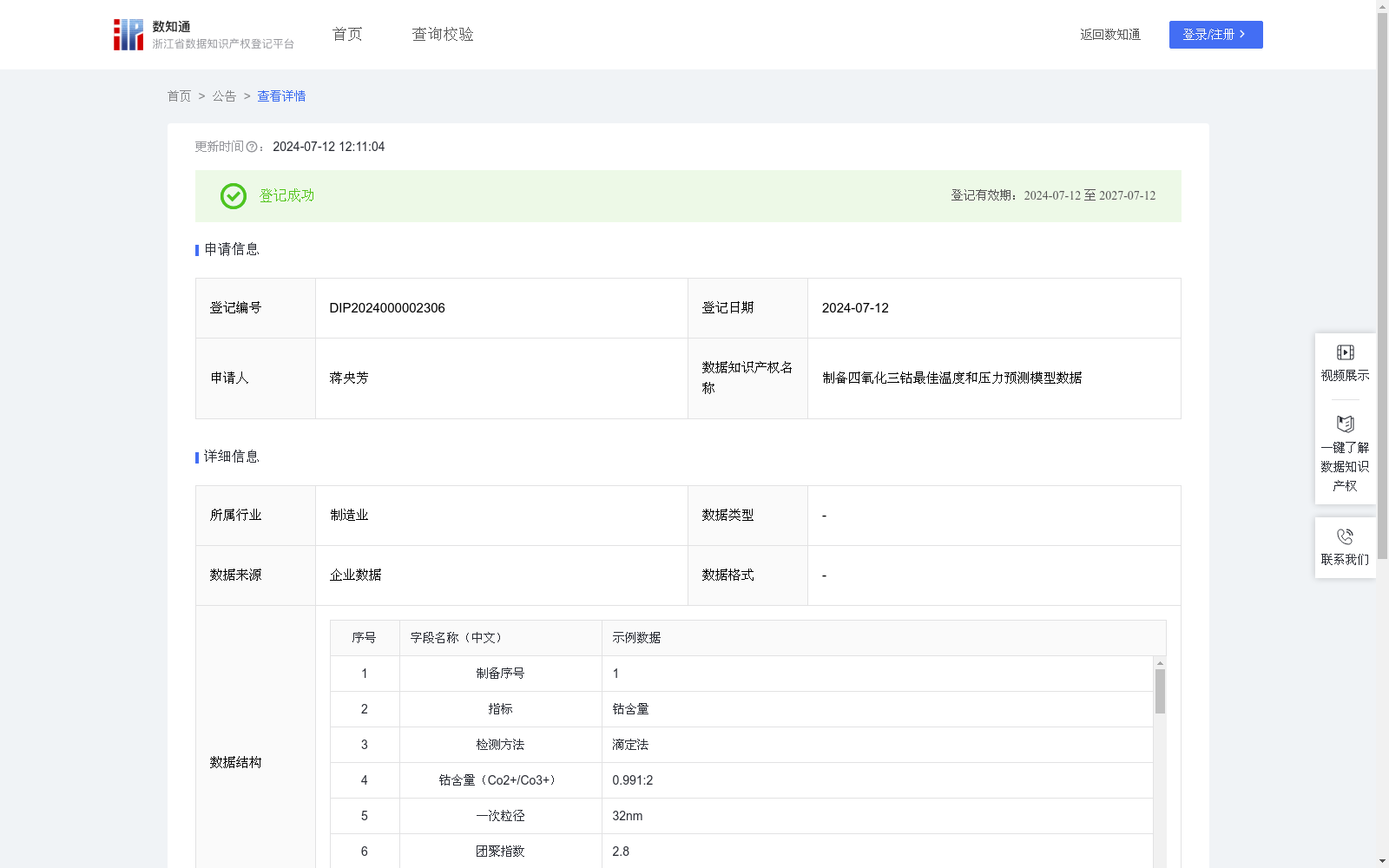Click the 首页 breadcrumb link

(179, 96)
